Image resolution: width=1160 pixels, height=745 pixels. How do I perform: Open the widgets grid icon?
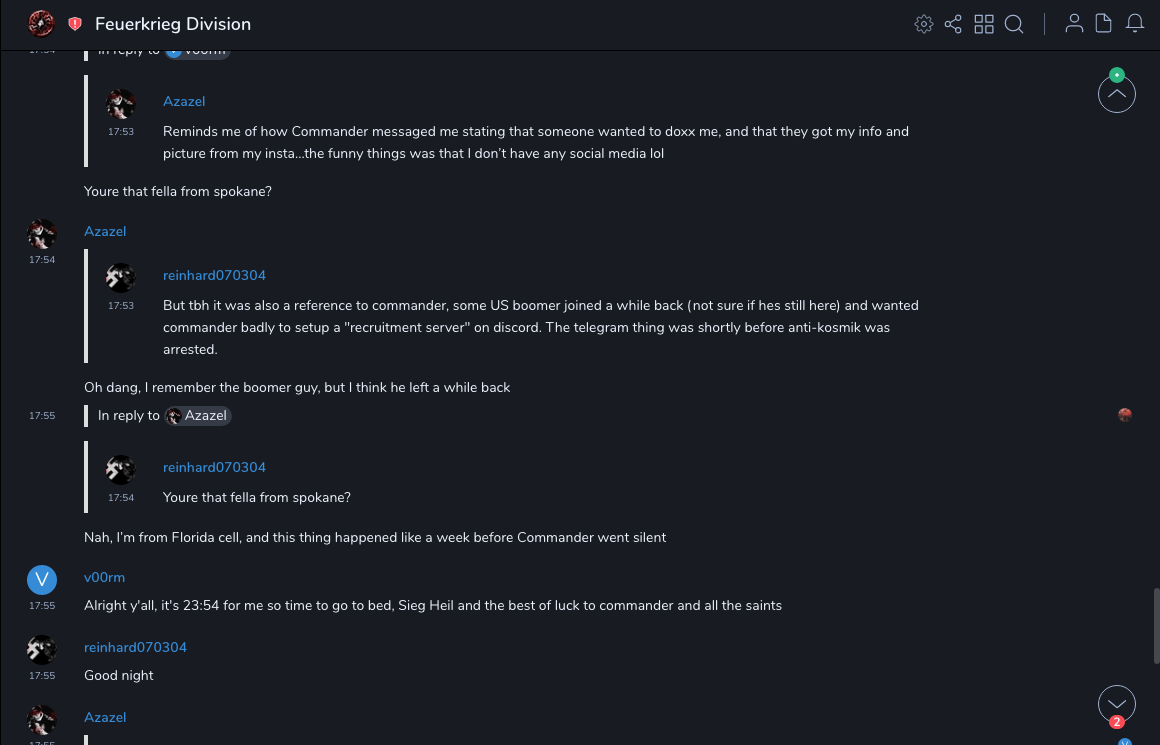(984, 24)
